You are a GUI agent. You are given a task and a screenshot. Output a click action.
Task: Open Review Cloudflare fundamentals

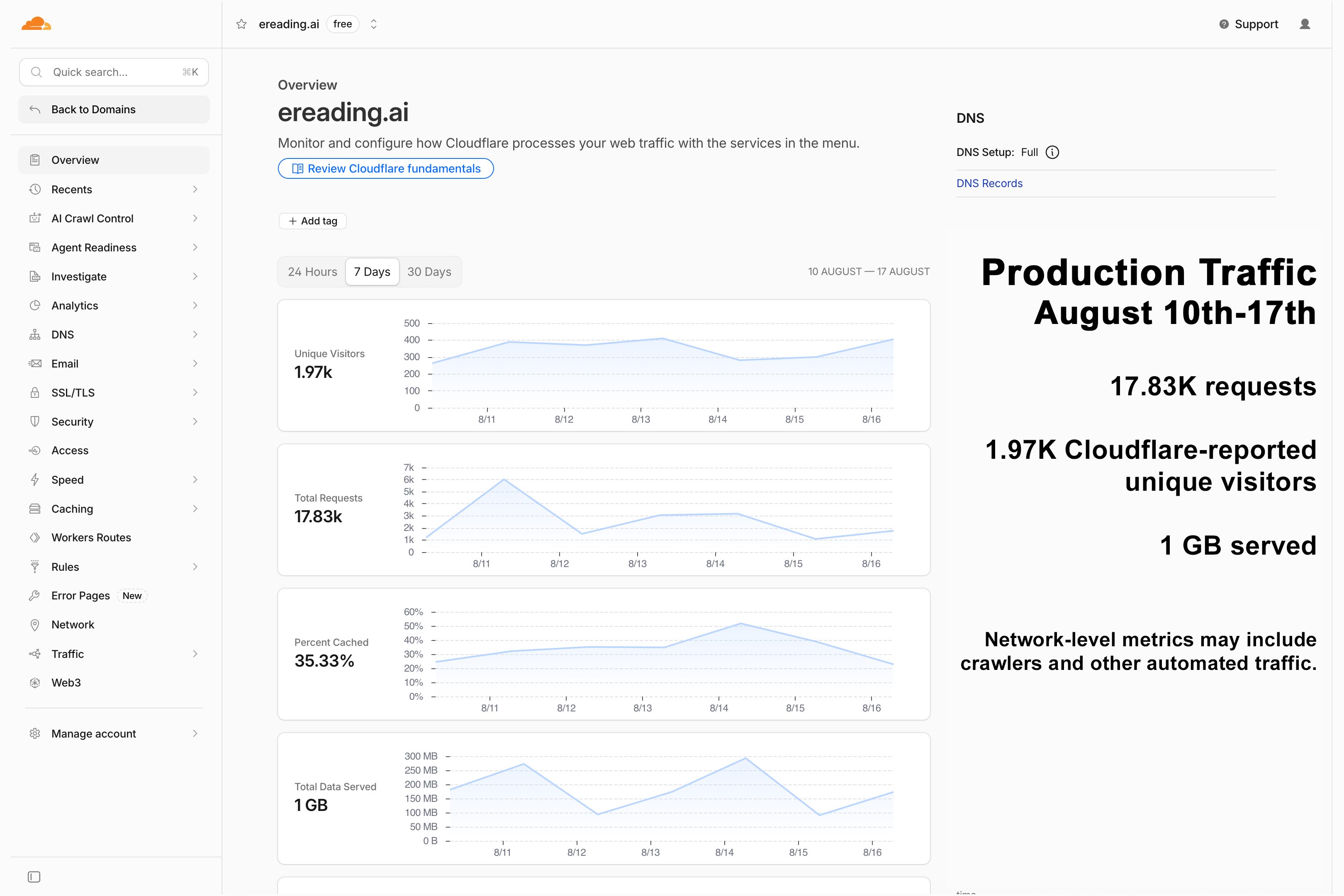point(386,168)
